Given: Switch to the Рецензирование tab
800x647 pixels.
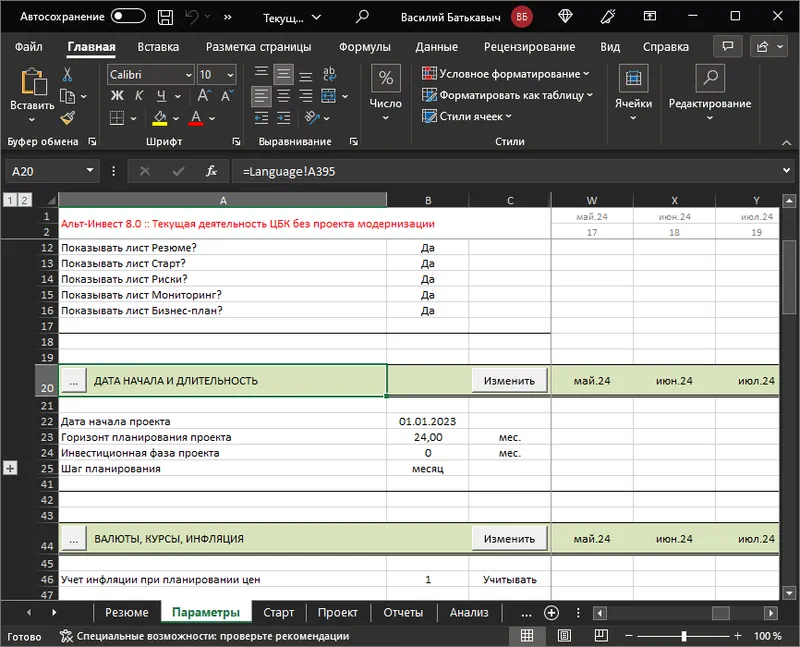Looking at the screenshot, I should [530, 47].
